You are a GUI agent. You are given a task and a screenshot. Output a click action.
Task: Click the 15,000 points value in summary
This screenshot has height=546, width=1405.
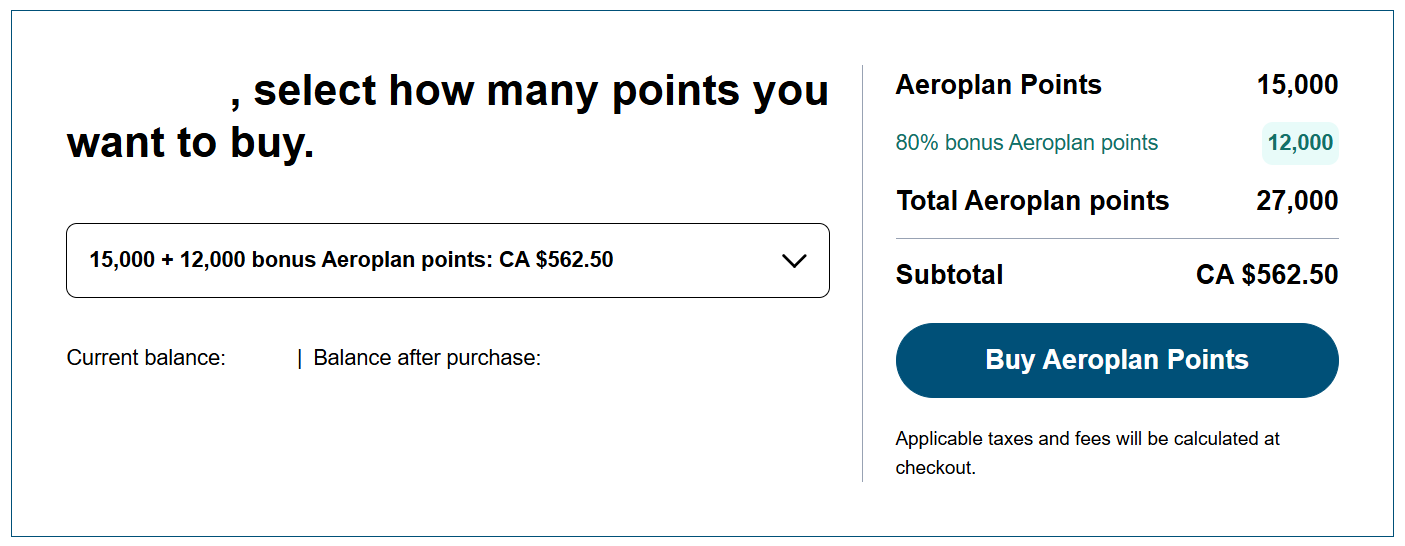[1297, 85]
